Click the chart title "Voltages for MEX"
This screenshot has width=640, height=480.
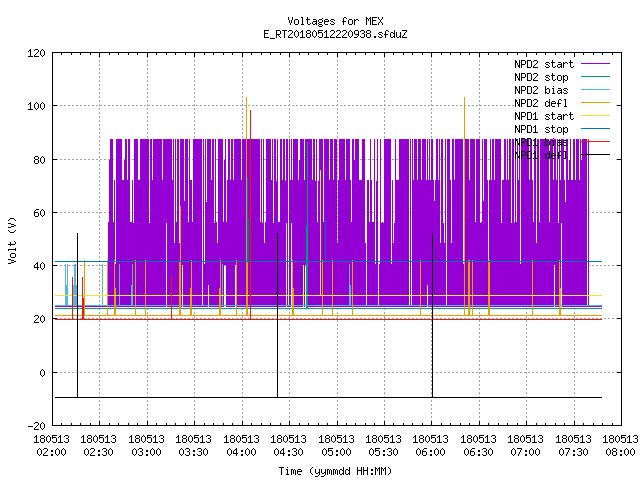click(x=335, y=21)
